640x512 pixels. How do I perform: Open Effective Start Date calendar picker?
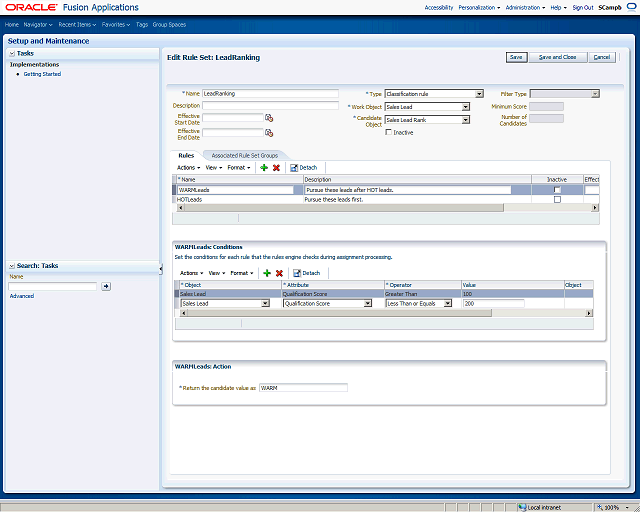(x=269, y=118)
